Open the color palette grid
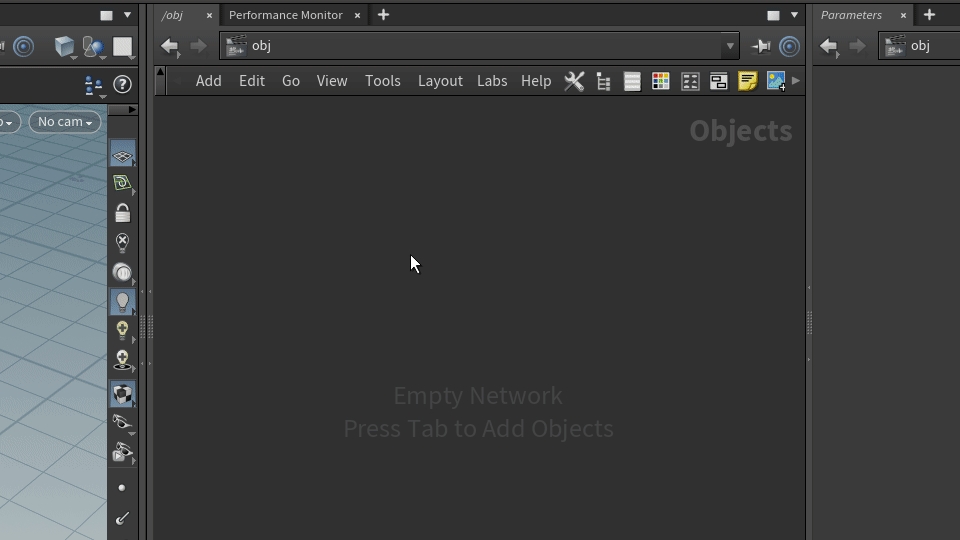 [x=661, y=82]
